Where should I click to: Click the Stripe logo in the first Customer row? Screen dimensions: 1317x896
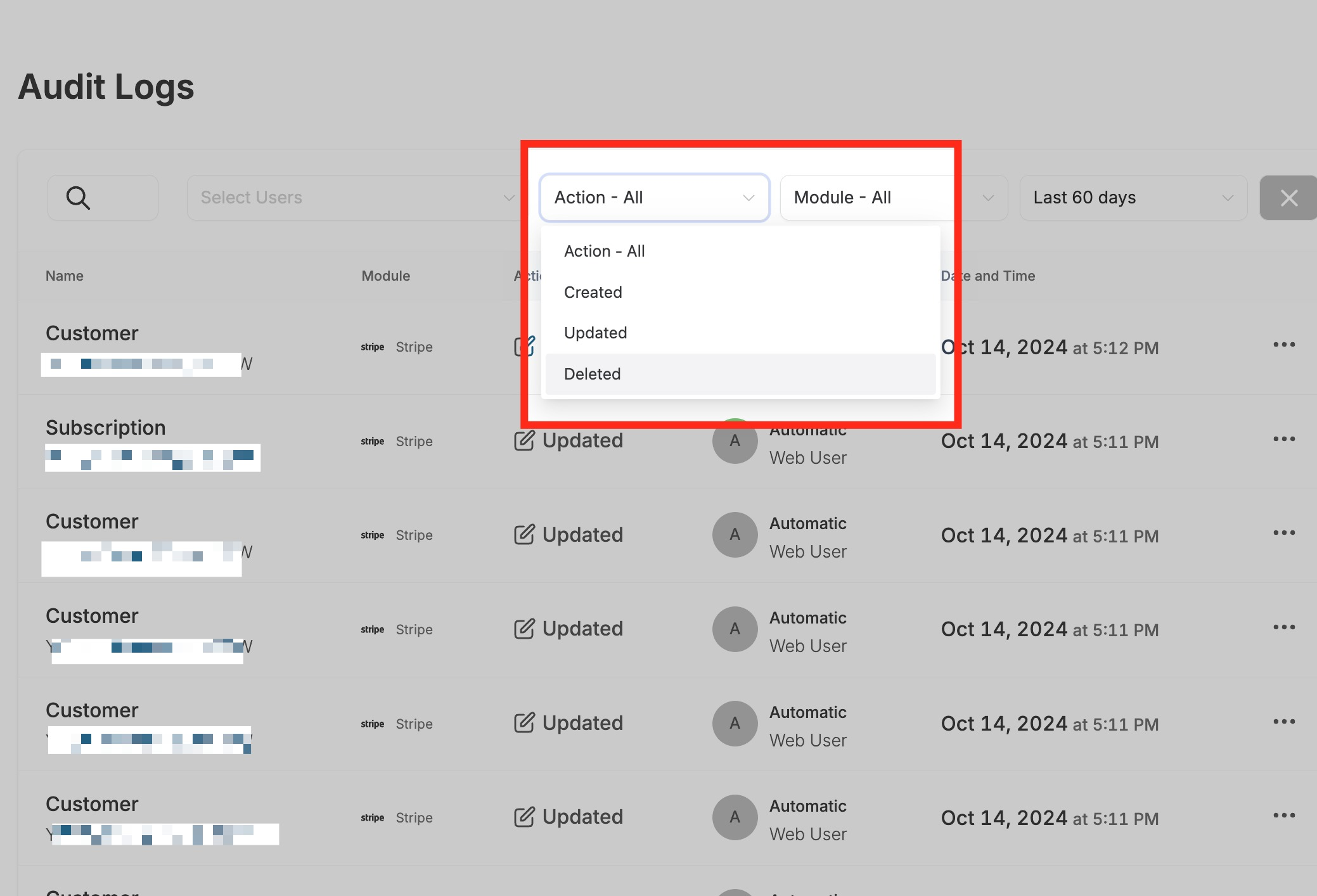tap(372, 347)
